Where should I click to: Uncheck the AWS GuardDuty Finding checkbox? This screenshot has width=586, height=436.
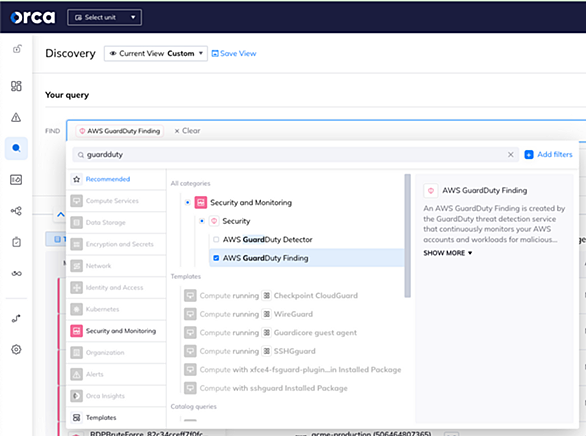coord(216,258)
